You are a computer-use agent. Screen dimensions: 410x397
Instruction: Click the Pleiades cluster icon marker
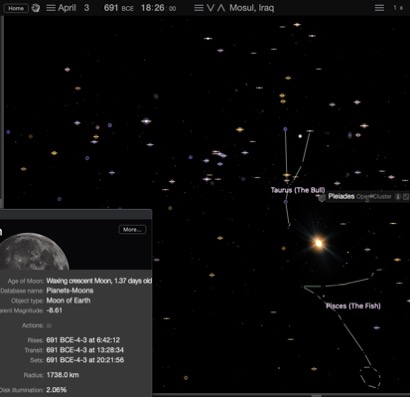[x=322, y=198]
